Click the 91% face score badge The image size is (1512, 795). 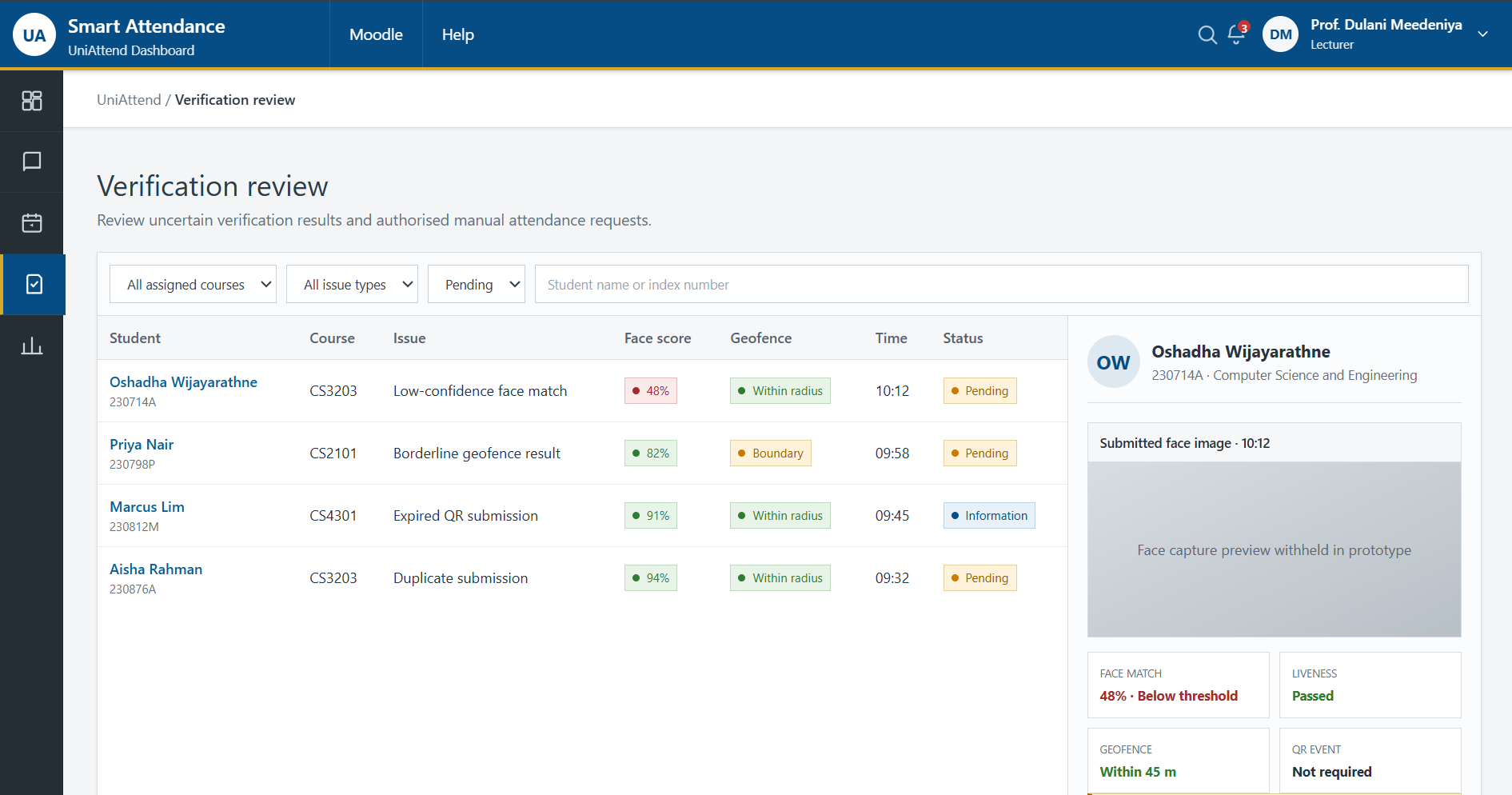click(x=650, y=515)
